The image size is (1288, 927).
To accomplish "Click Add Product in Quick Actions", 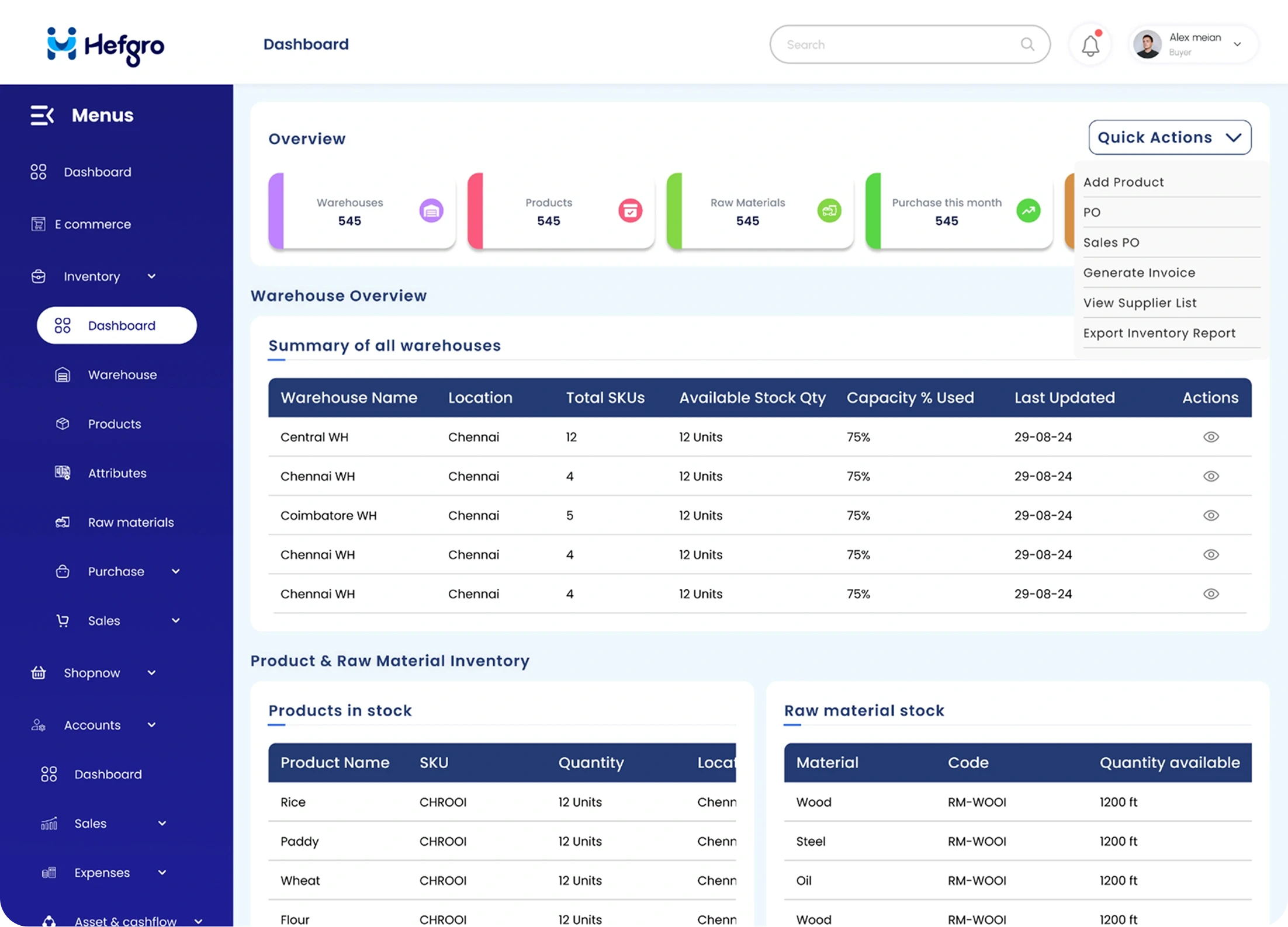I will click(1123, 182).
